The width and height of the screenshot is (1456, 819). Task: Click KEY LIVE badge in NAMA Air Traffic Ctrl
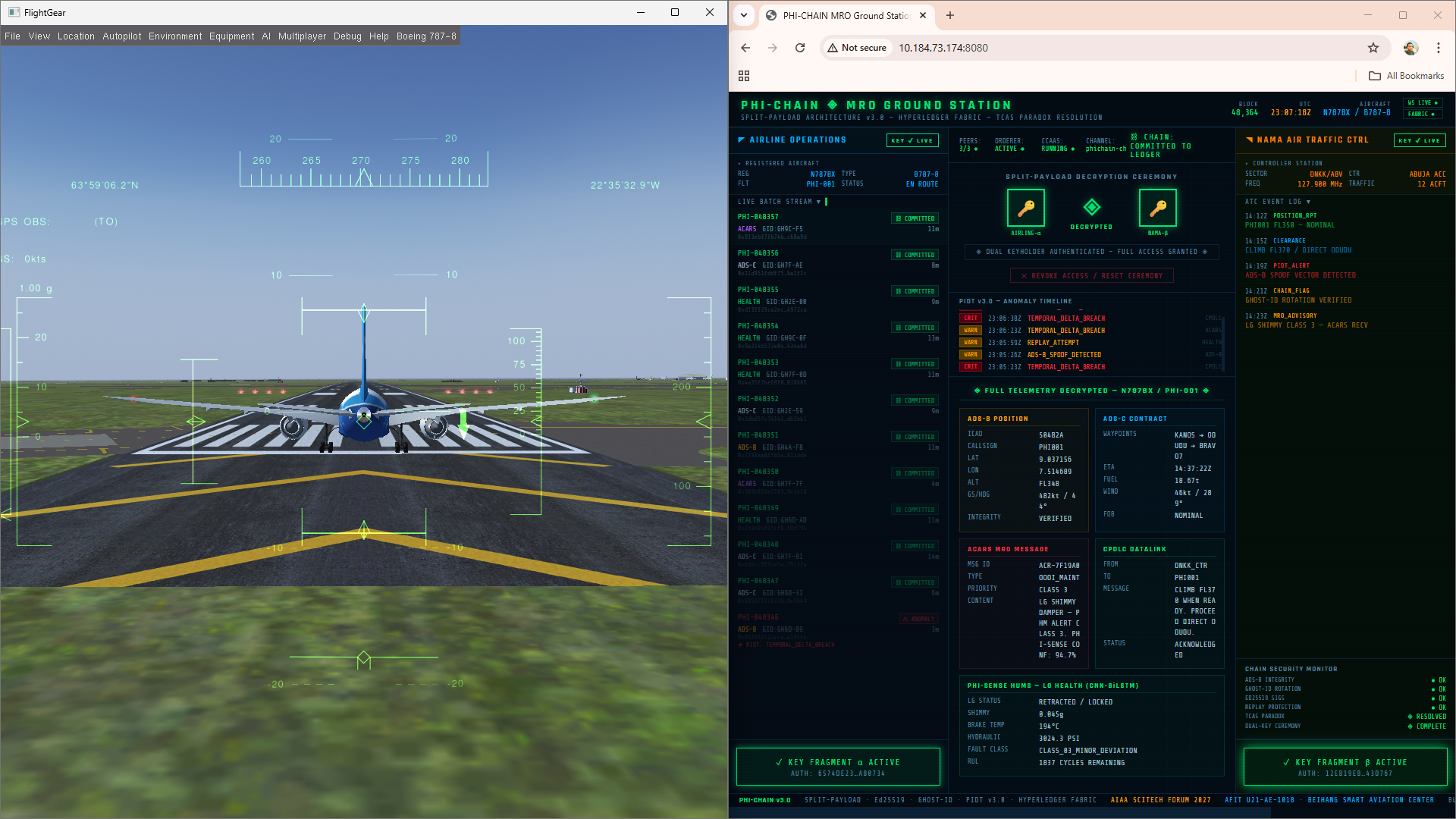pos(1420,140)
